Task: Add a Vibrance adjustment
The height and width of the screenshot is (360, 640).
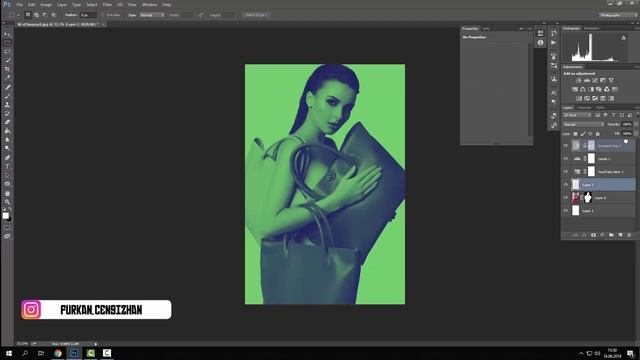Action: point(611,80)
